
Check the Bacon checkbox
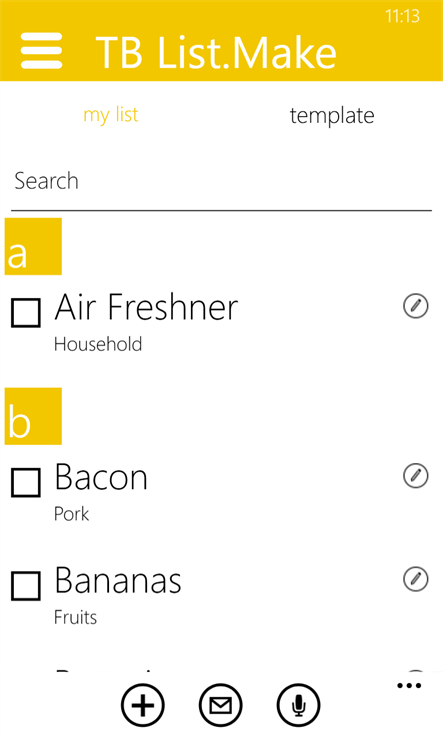[26, 482]
